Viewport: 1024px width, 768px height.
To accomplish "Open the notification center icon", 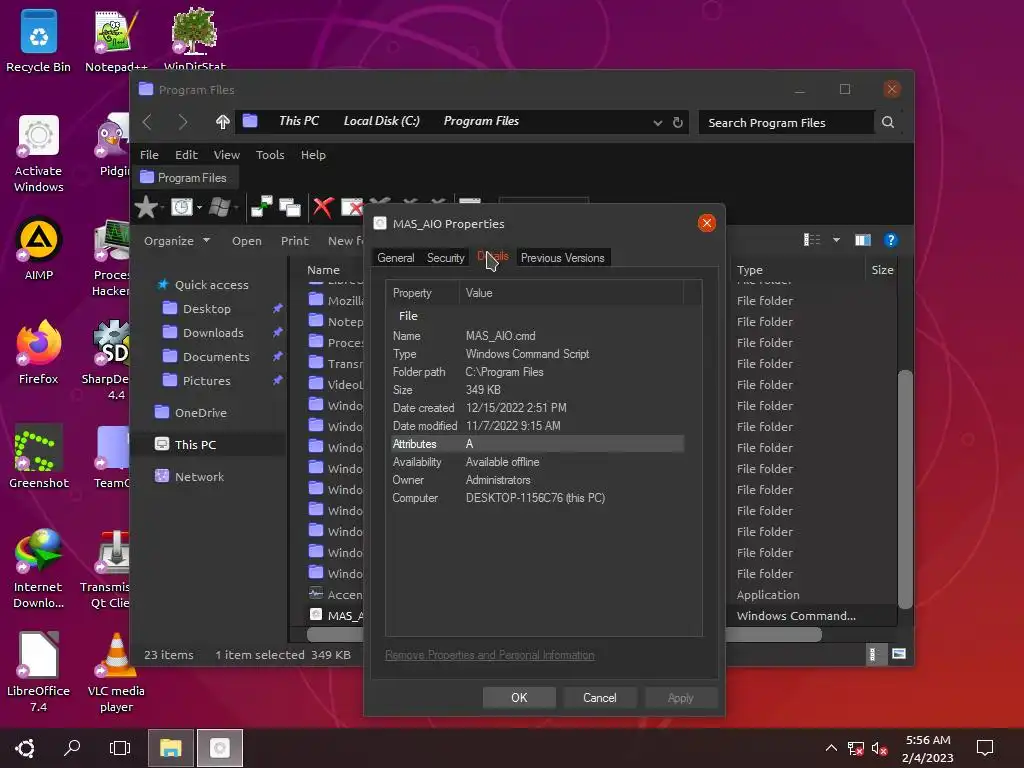I will click(985, 748).
